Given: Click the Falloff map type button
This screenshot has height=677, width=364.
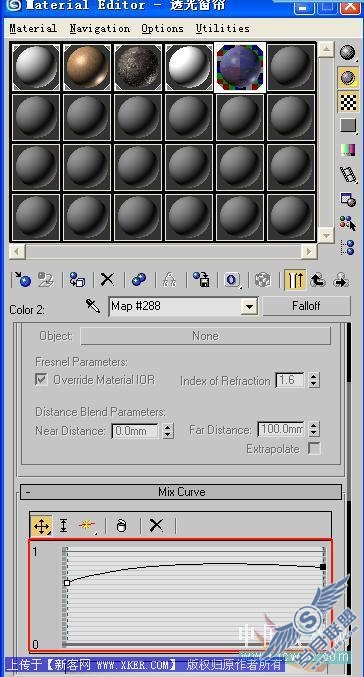Looking at the screenshot, I should (306, 306).
